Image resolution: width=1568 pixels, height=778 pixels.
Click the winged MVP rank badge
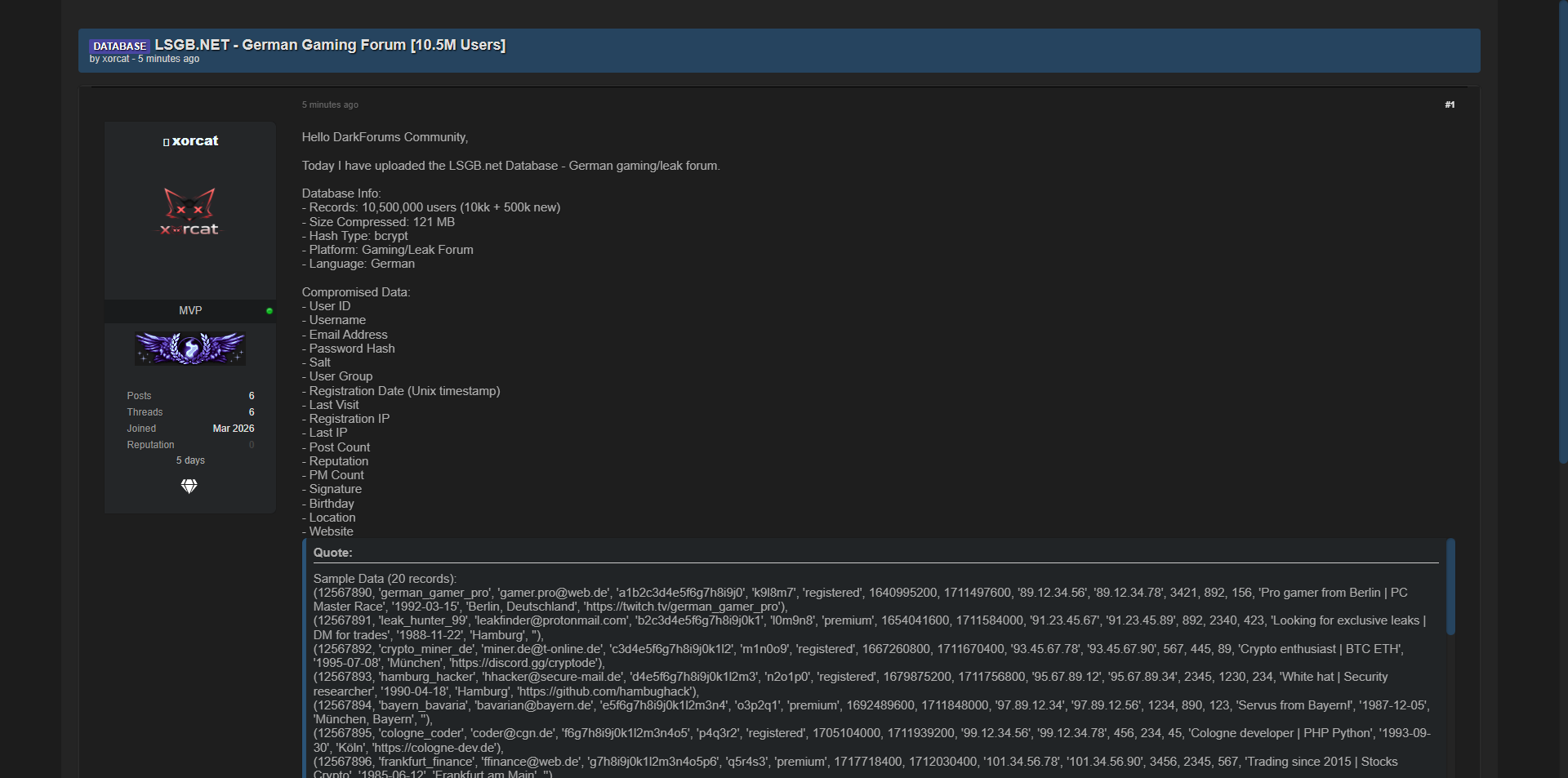(190, 349)
